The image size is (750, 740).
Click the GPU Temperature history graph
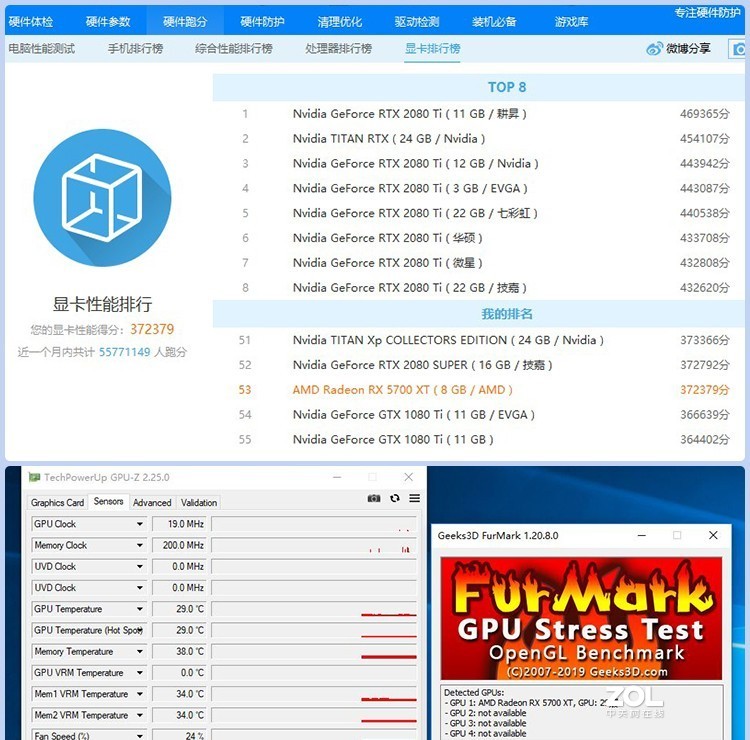tap(314, 609)
